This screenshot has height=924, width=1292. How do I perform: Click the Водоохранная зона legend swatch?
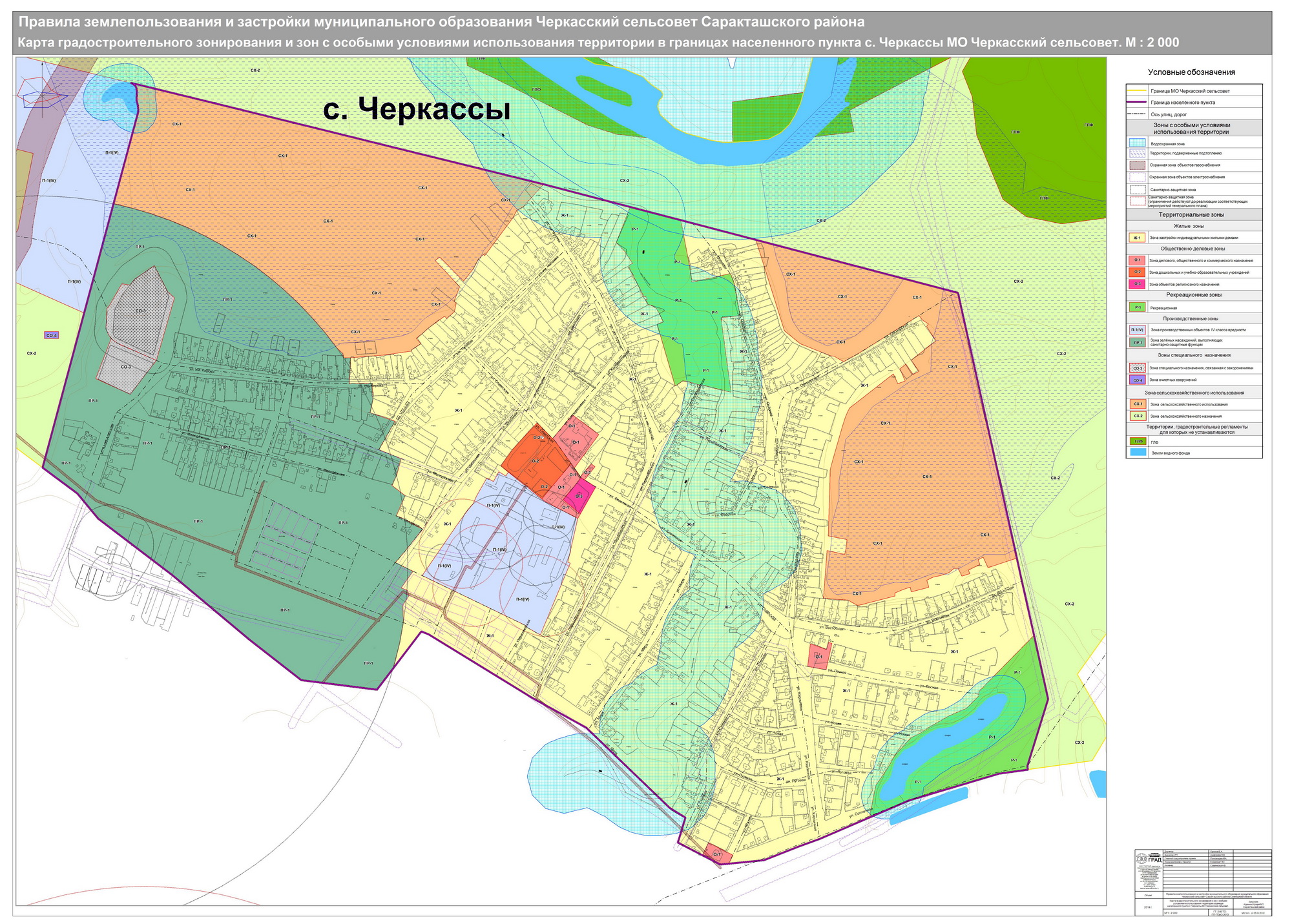1137,143
